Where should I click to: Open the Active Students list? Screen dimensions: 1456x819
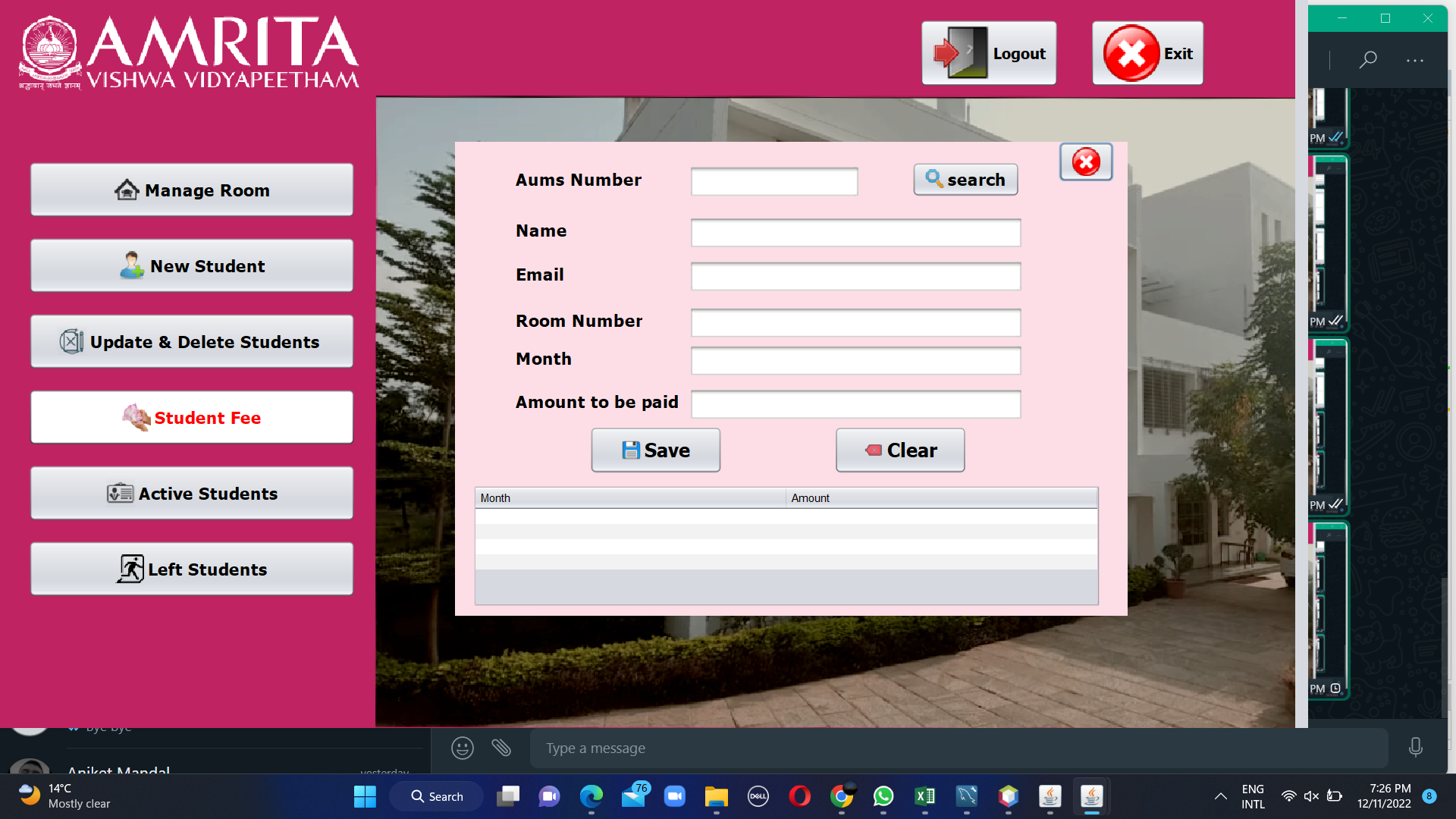point(192,494)
